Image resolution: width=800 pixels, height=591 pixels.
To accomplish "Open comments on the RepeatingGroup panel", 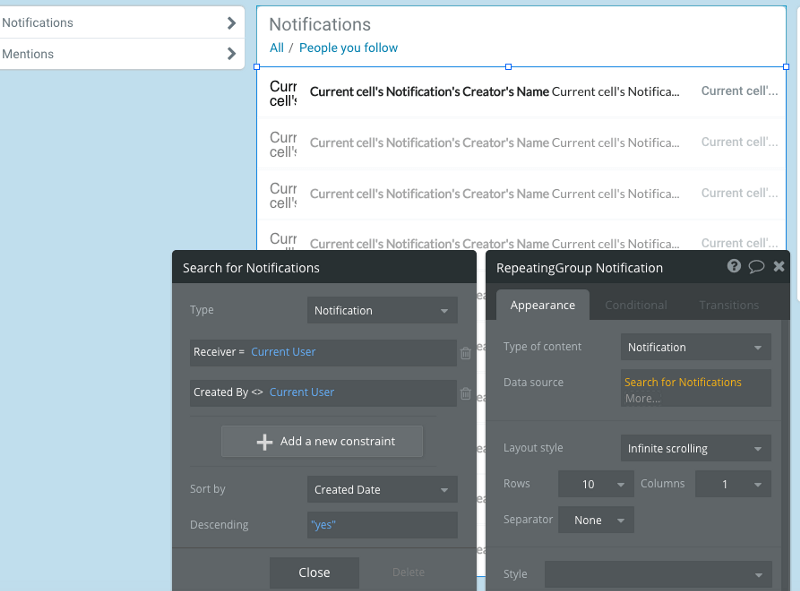I will click(x=756, y=266).
